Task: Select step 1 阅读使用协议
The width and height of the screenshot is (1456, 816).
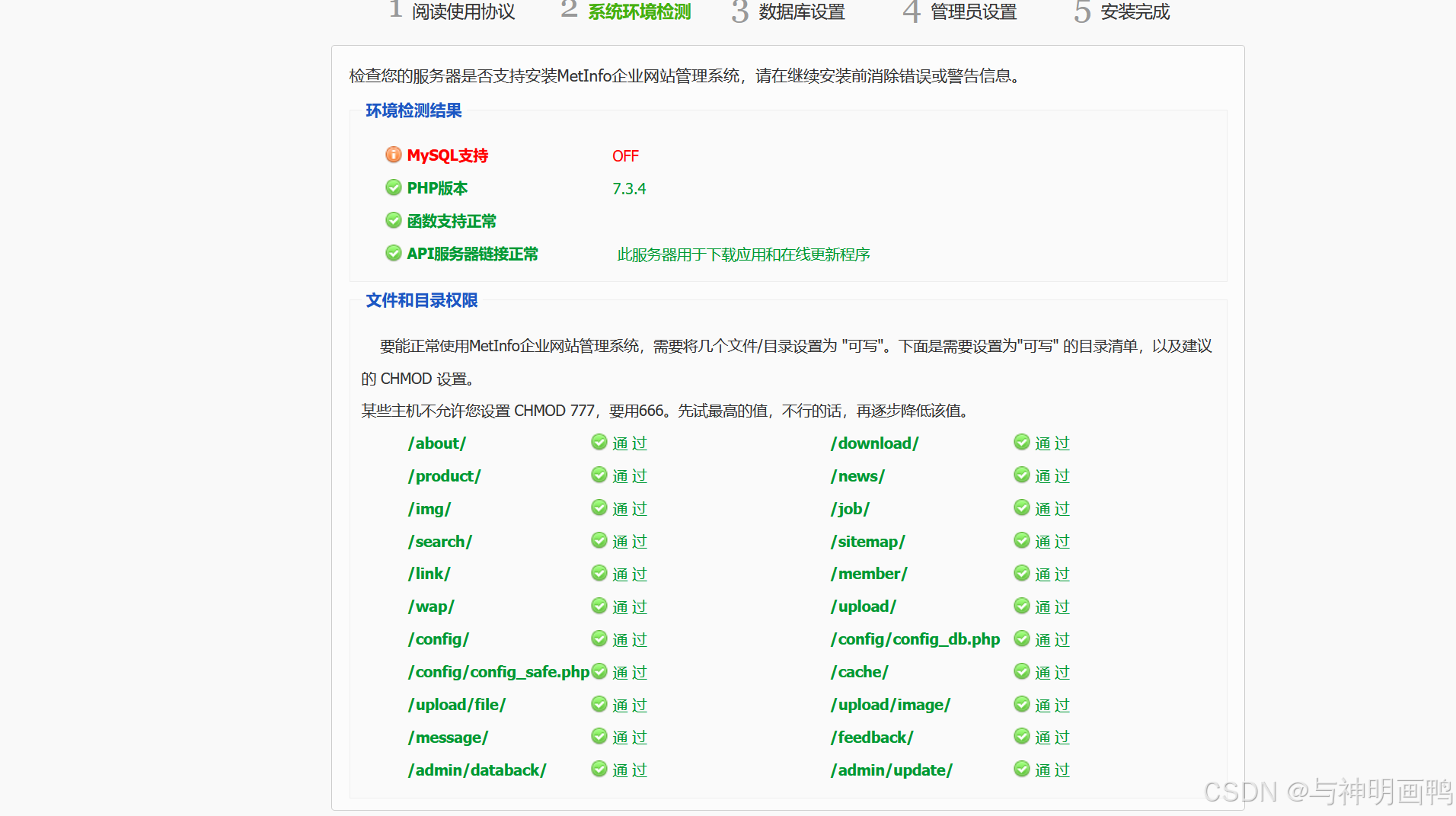Action: click(x=452, y=11)
